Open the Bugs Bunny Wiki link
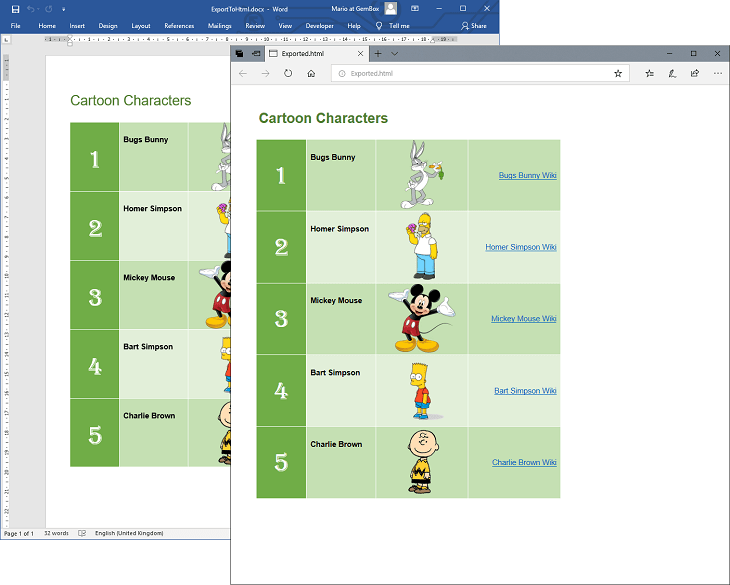The width and height of the screenshot is (730, 585). 527,175
